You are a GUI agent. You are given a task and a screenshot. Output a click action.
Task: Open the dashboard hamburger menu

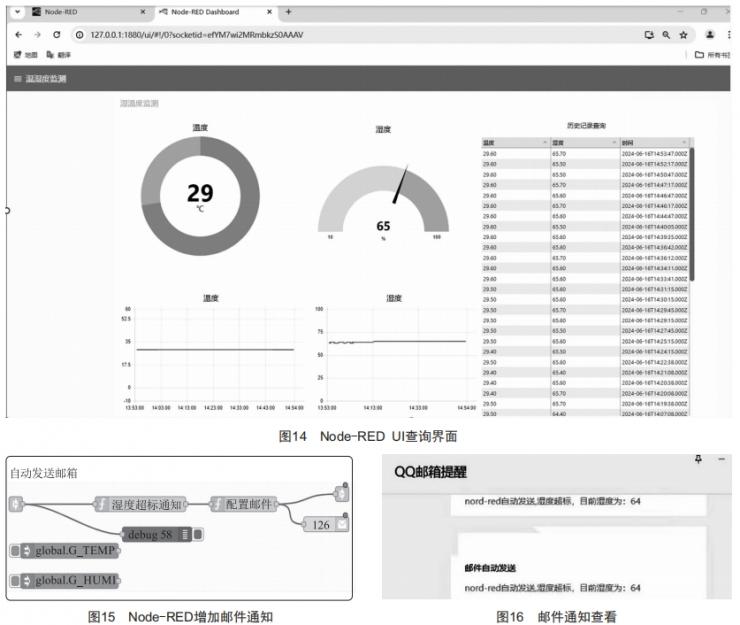coord(17,78)
